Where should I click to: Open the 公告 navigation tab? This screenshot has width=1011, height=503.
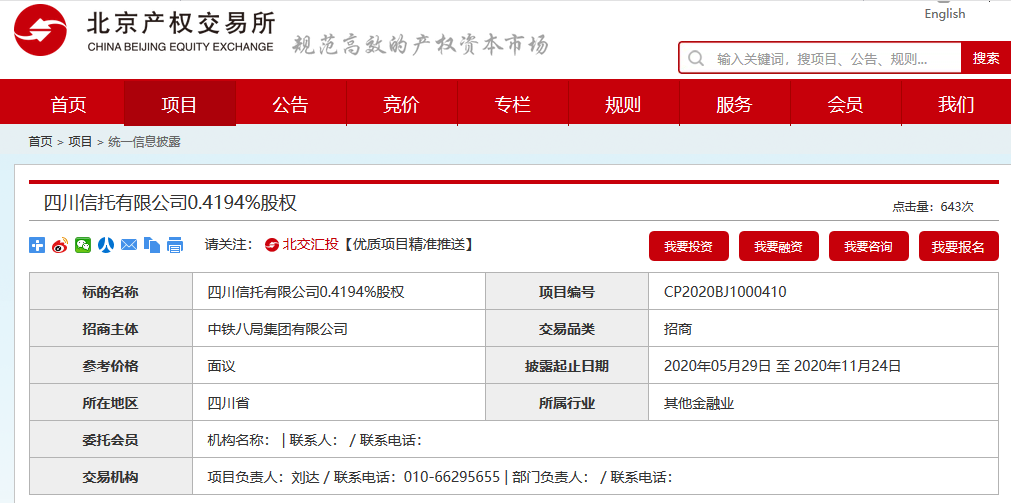290,104
